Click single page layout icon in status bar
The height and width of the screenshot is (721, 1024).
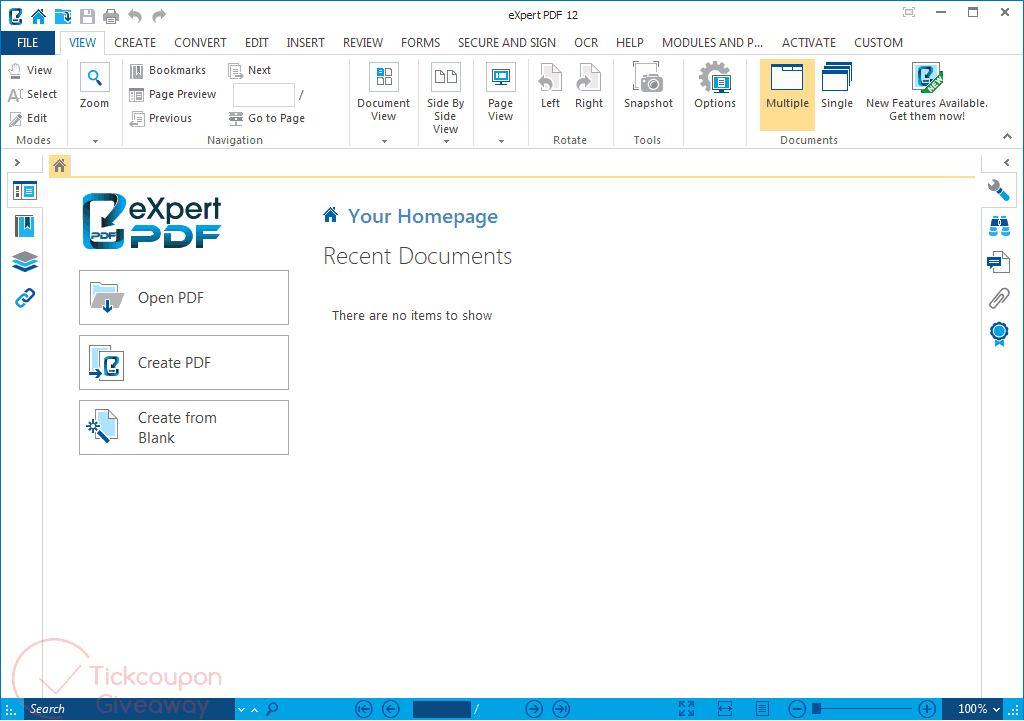tap(762, 709)
